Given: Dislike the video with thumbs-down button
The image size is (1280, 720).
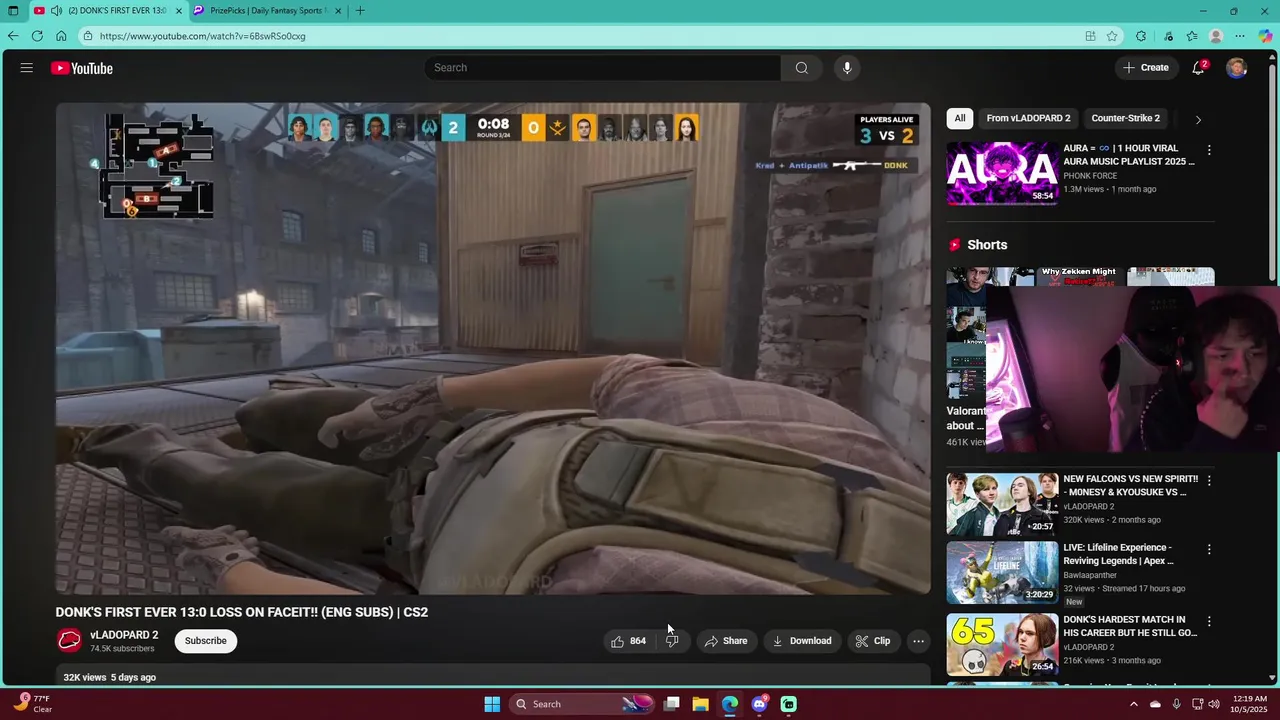Looking at the screenshot, I should [x=672, y=641].
